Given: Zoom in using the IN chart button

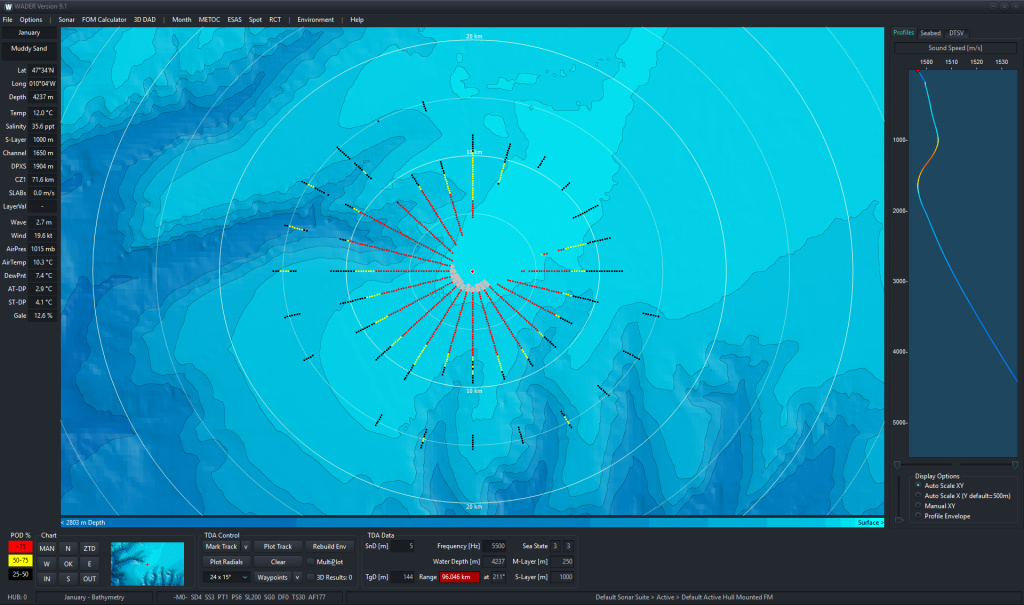Looking at the screenshot, I should coord(46,579).
